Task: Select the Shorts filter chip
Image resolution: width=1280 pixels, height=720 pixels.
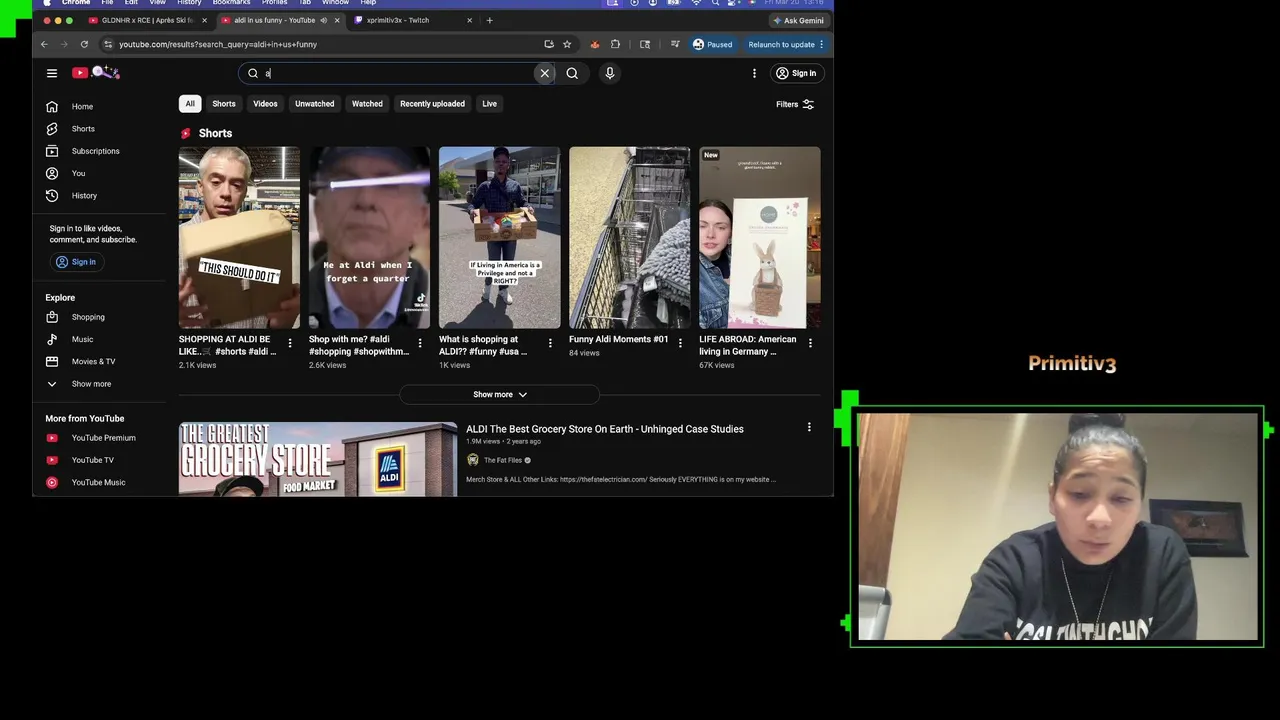Action: tap(224, 104)
